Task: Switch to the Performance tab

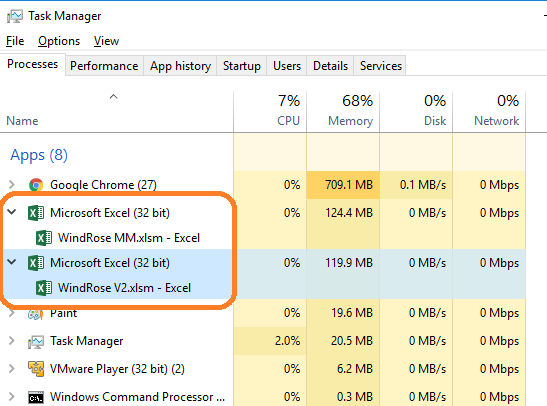Action: coord(104,66)
